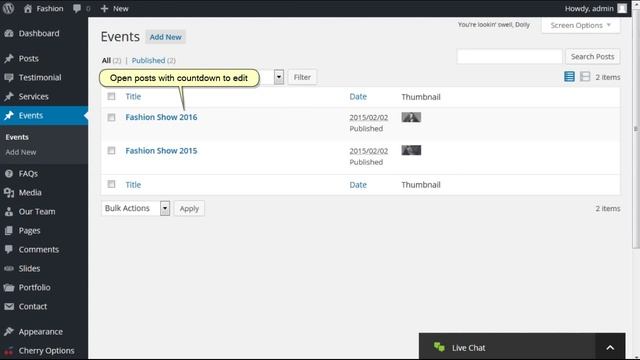Tick the footer Title row checkbox
640x360 pixels.
coord(111,184)
